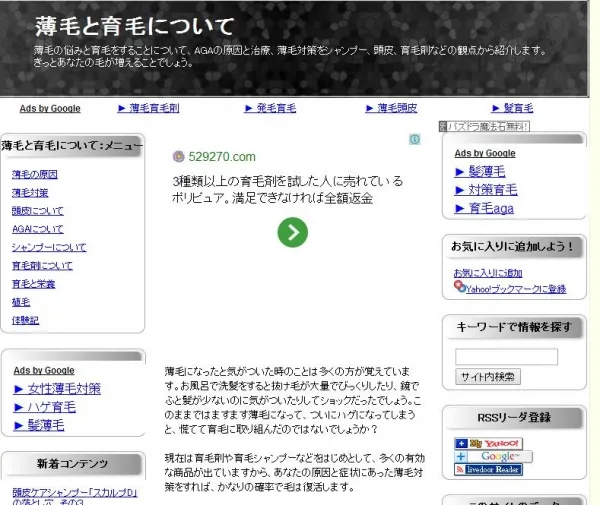The height and width of the screenshot is (505, 600).
Task: Click the green arrow button in the ad
Action: coord(293,232)
